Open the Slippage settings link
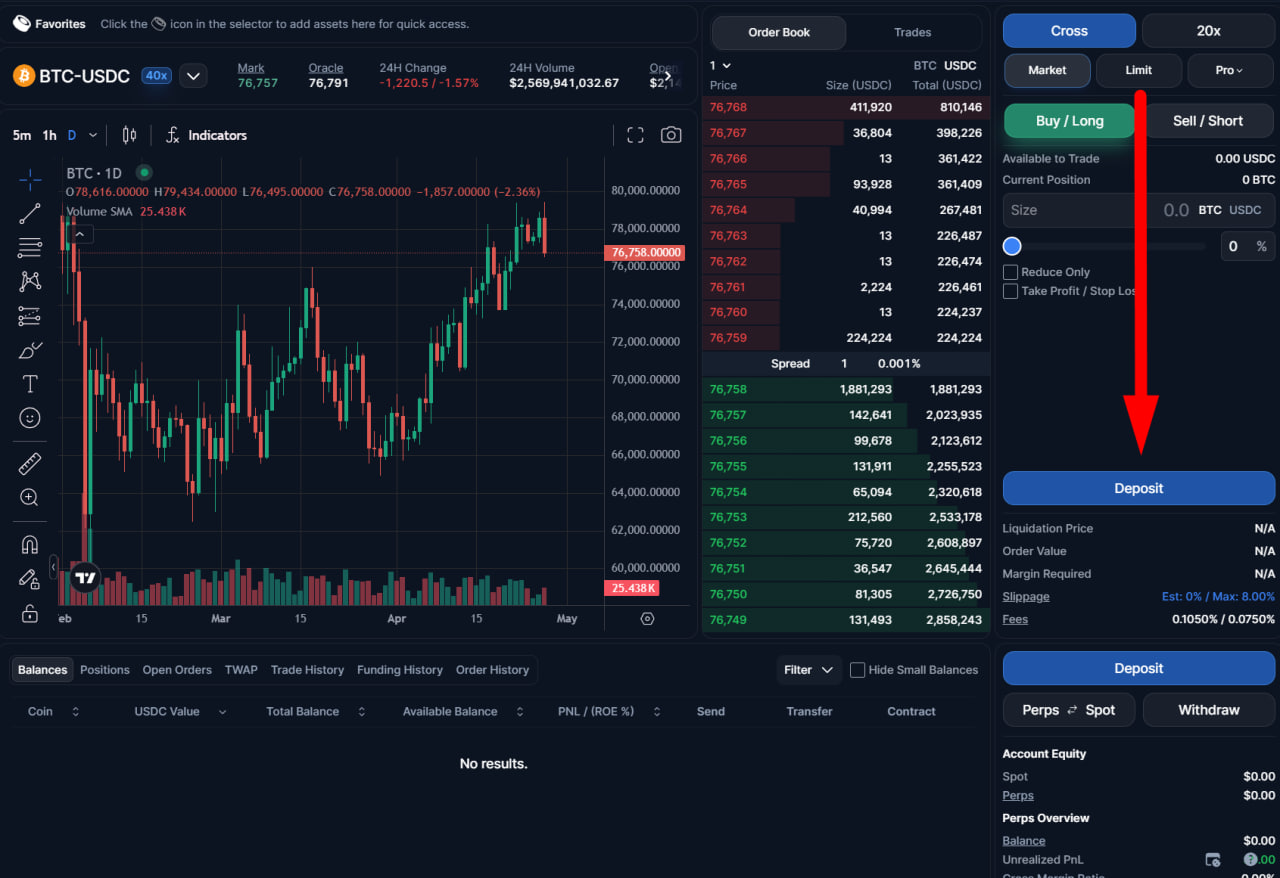The image size is (1280, 878). 1026,597
